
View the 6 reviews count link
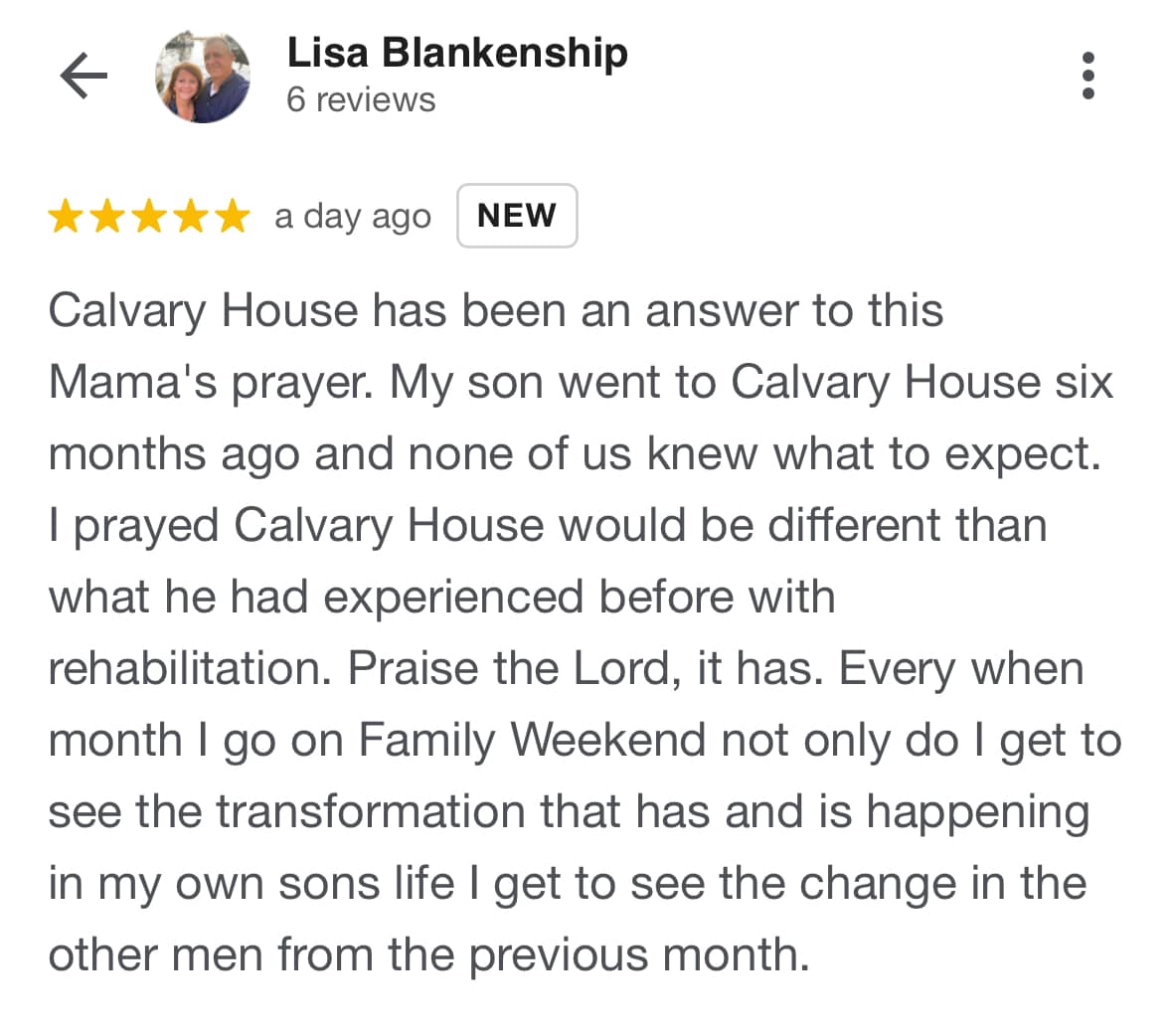tap(361, 99)
